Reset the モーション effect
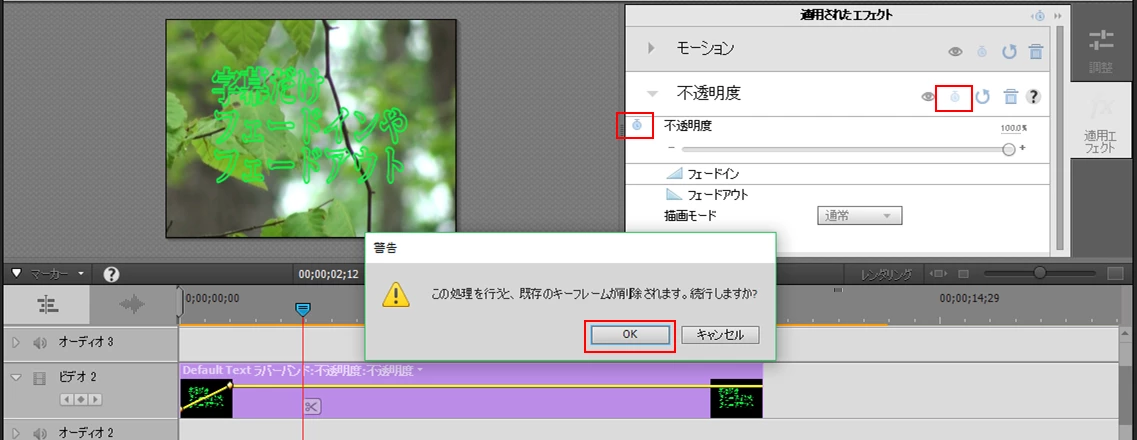The image size is (1137, 440). [1009, 51]
